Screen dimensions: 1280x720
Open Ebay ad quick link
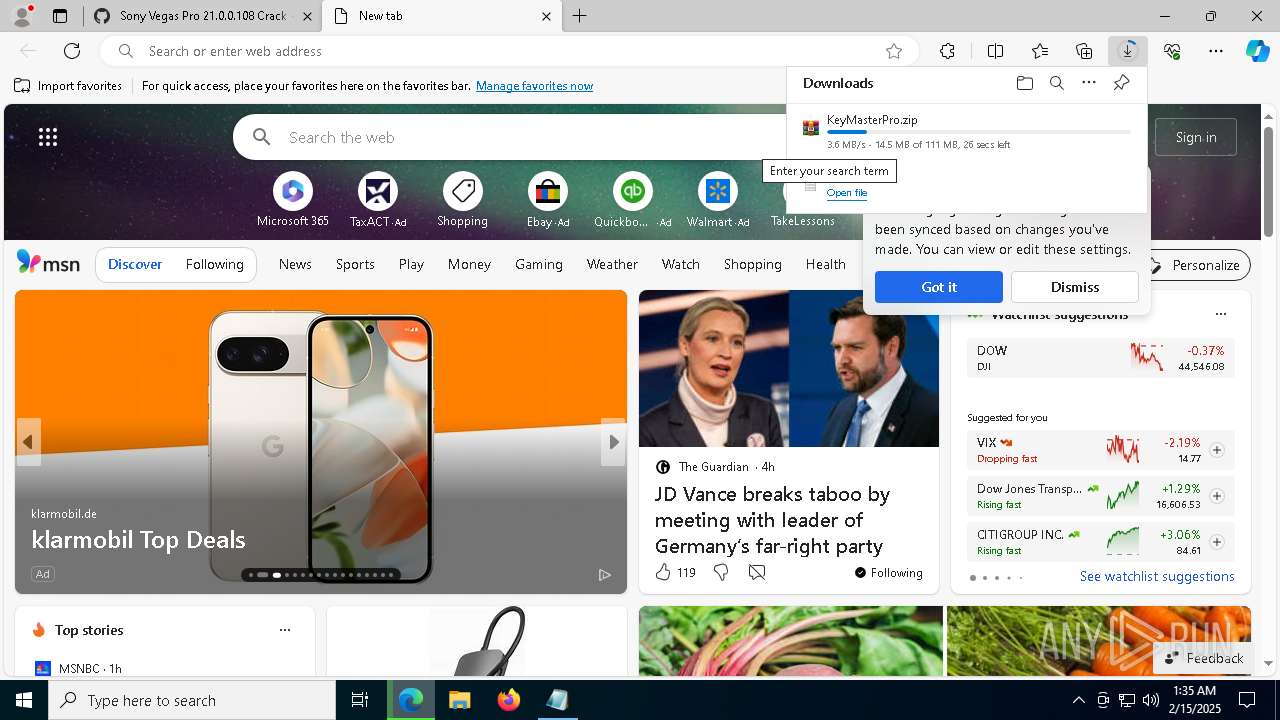point(547,200)
